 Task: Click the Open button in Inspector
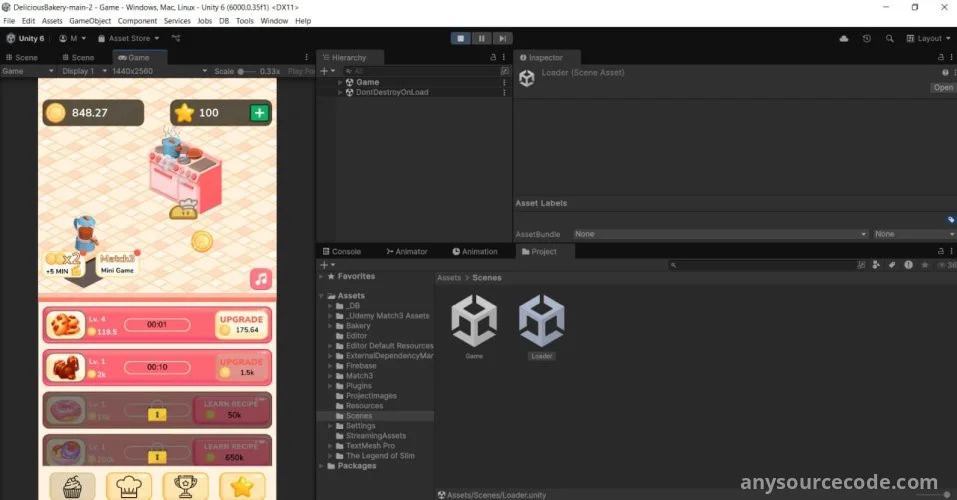pos(943,88)
